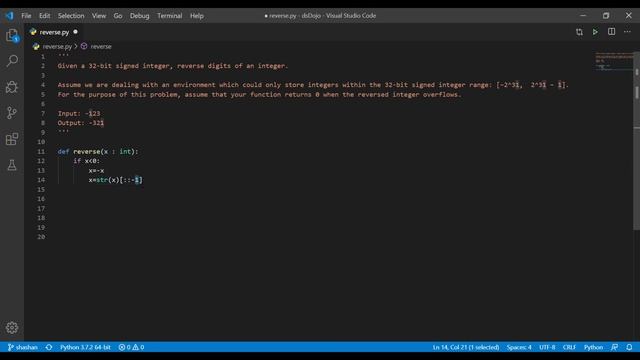The height and width of the screenshot is (360, 640).
Task: Click Ln 14, Col 21 cursor position
Action: (466, 347)
